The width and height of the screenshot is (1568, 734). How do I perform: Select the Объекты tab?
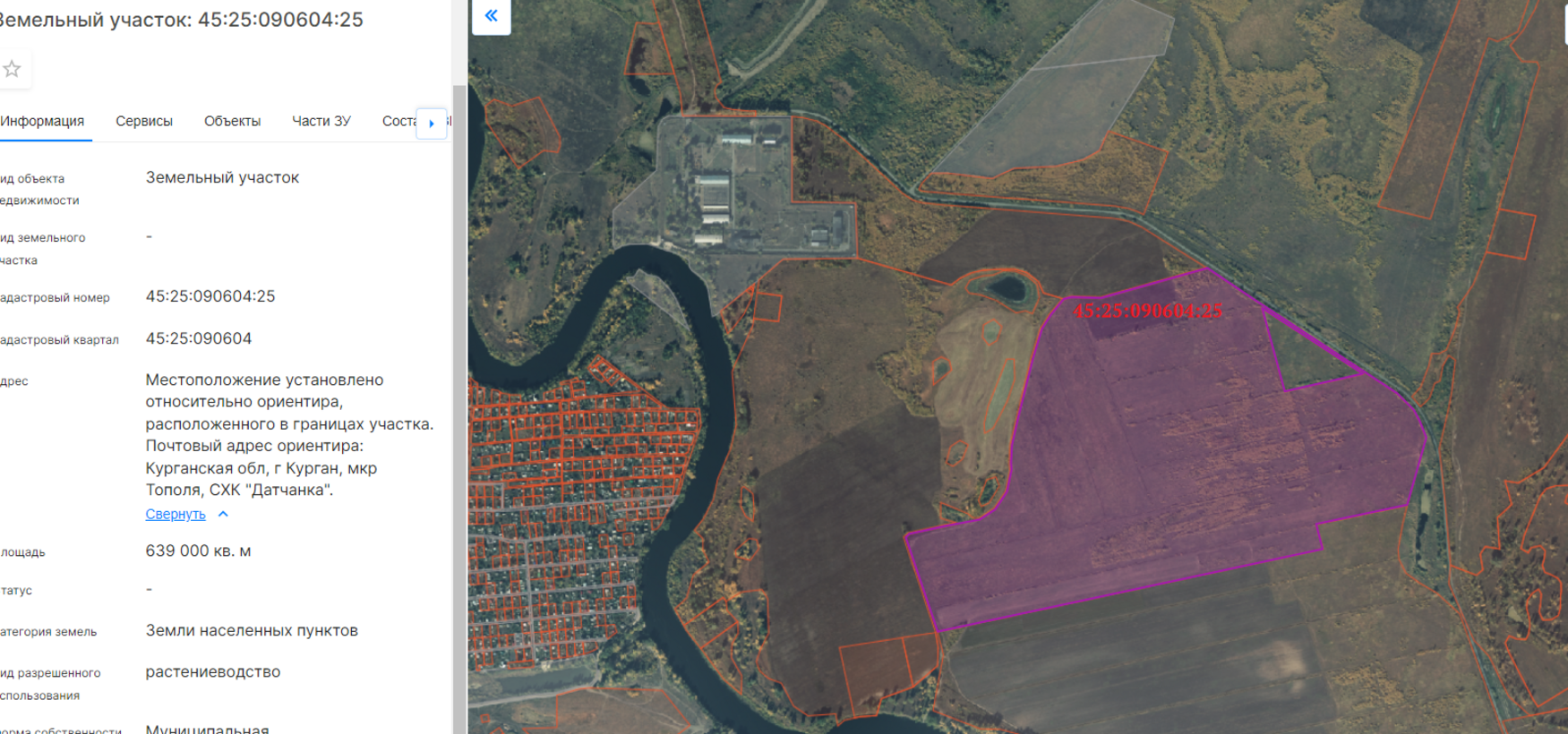(x=232, y=122)
